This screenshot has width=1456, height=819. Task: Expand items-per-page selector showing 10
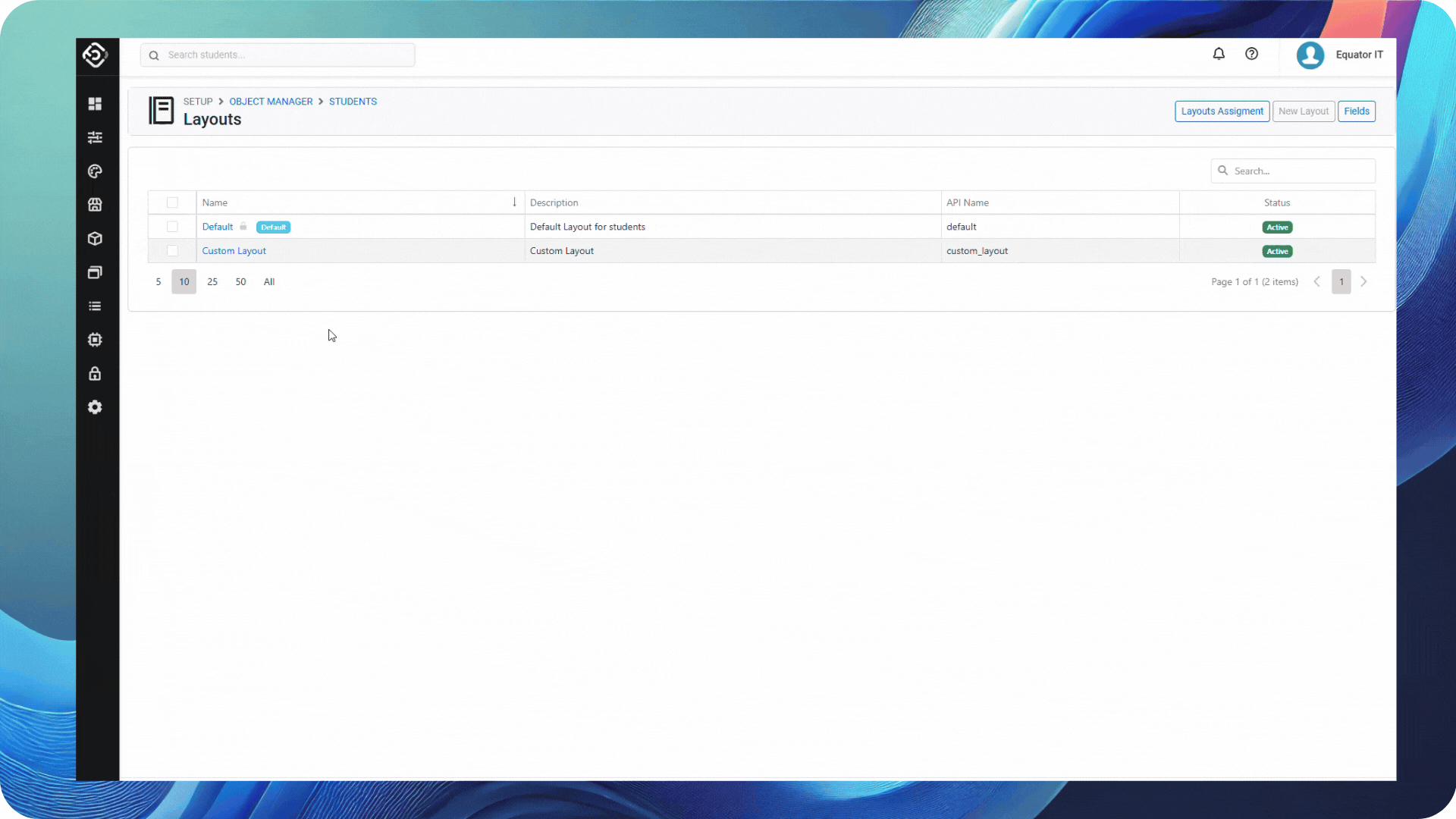tap(184, 281)
